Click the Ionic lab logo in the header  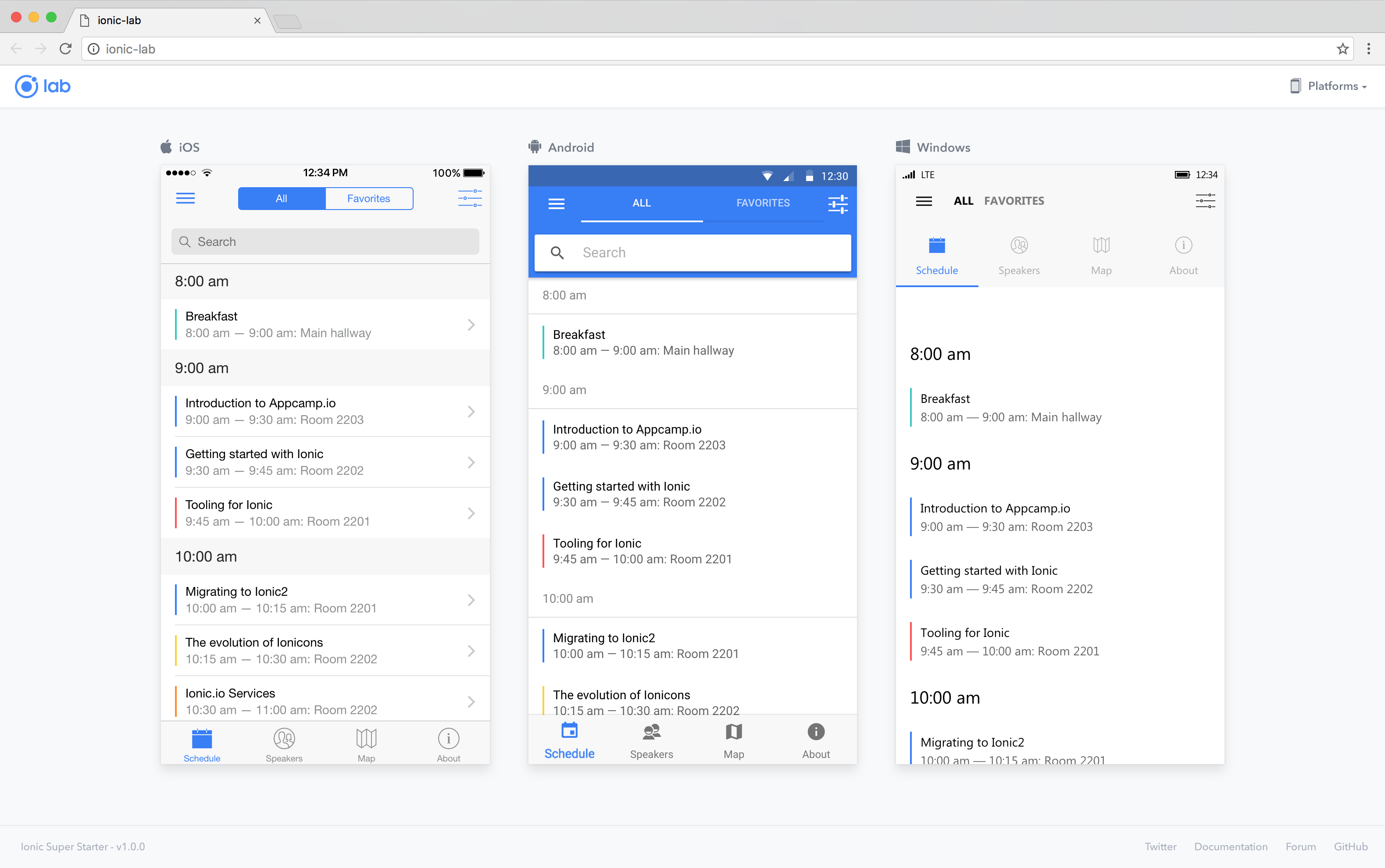pyautogui.click(x=42, y=86)
